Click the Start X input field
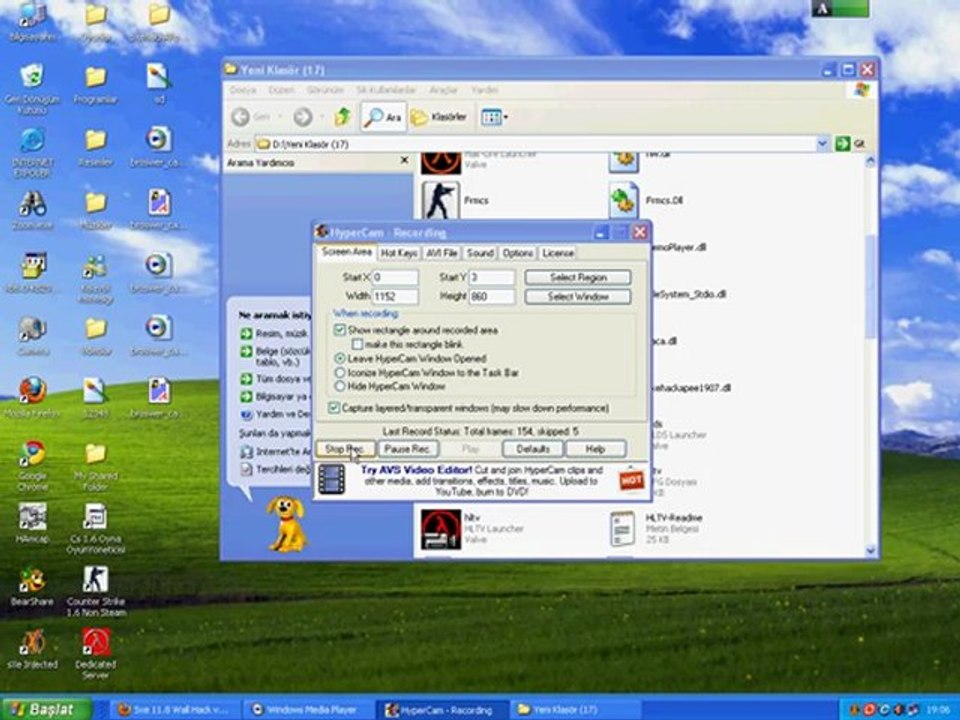 coord(395,277)
